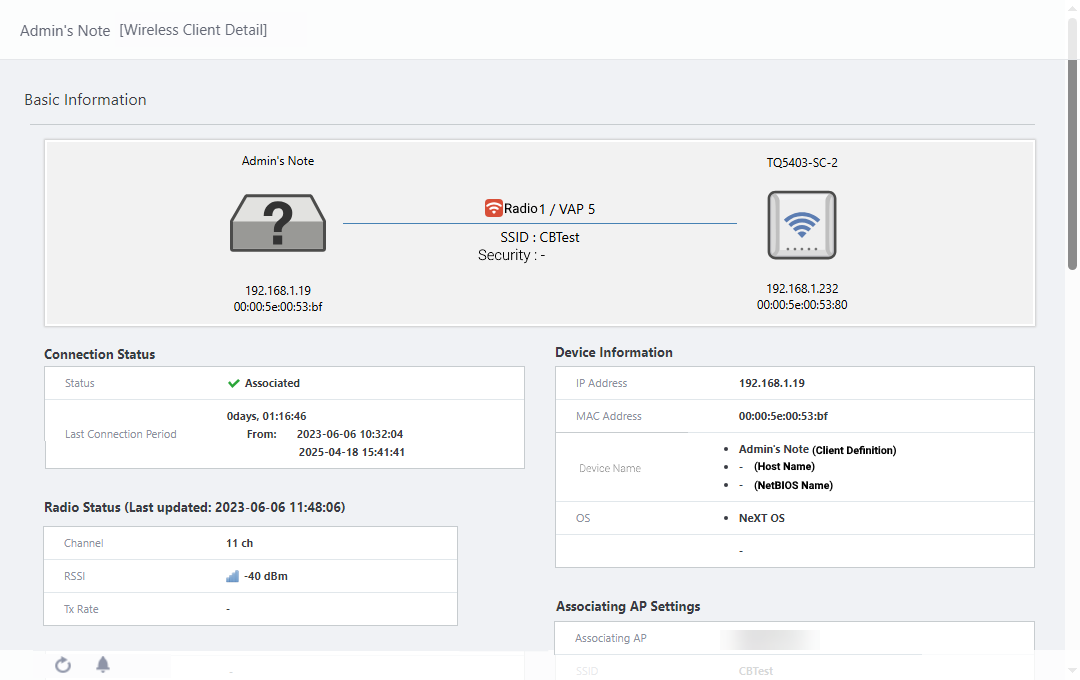Click the MAC address value in Device Information
1080x680 pixels.
tap(783, 416)
